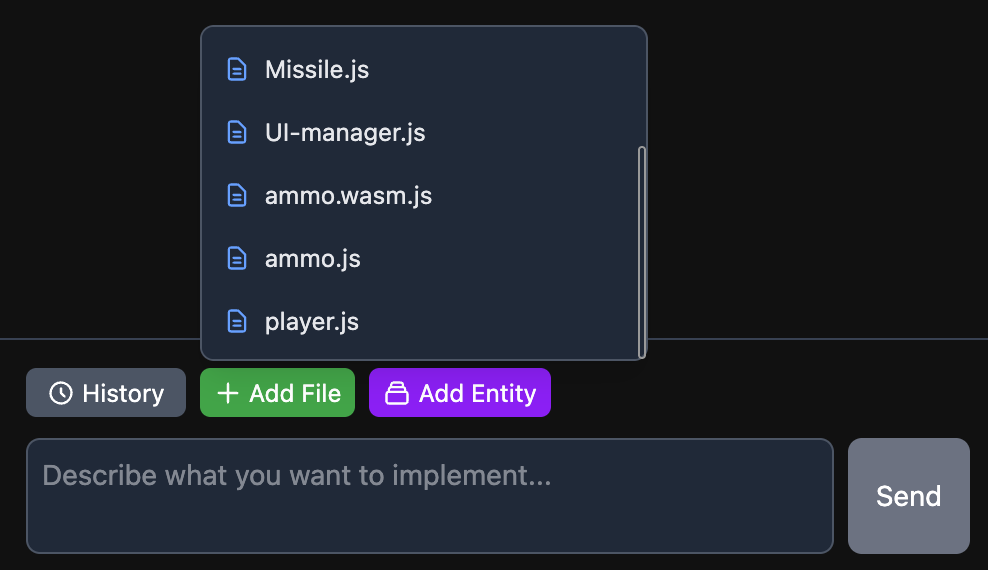Viewport: 988px width, 570px height.
Task: Click the file icon beside Missile.js
Action: (x=237, y=69)
